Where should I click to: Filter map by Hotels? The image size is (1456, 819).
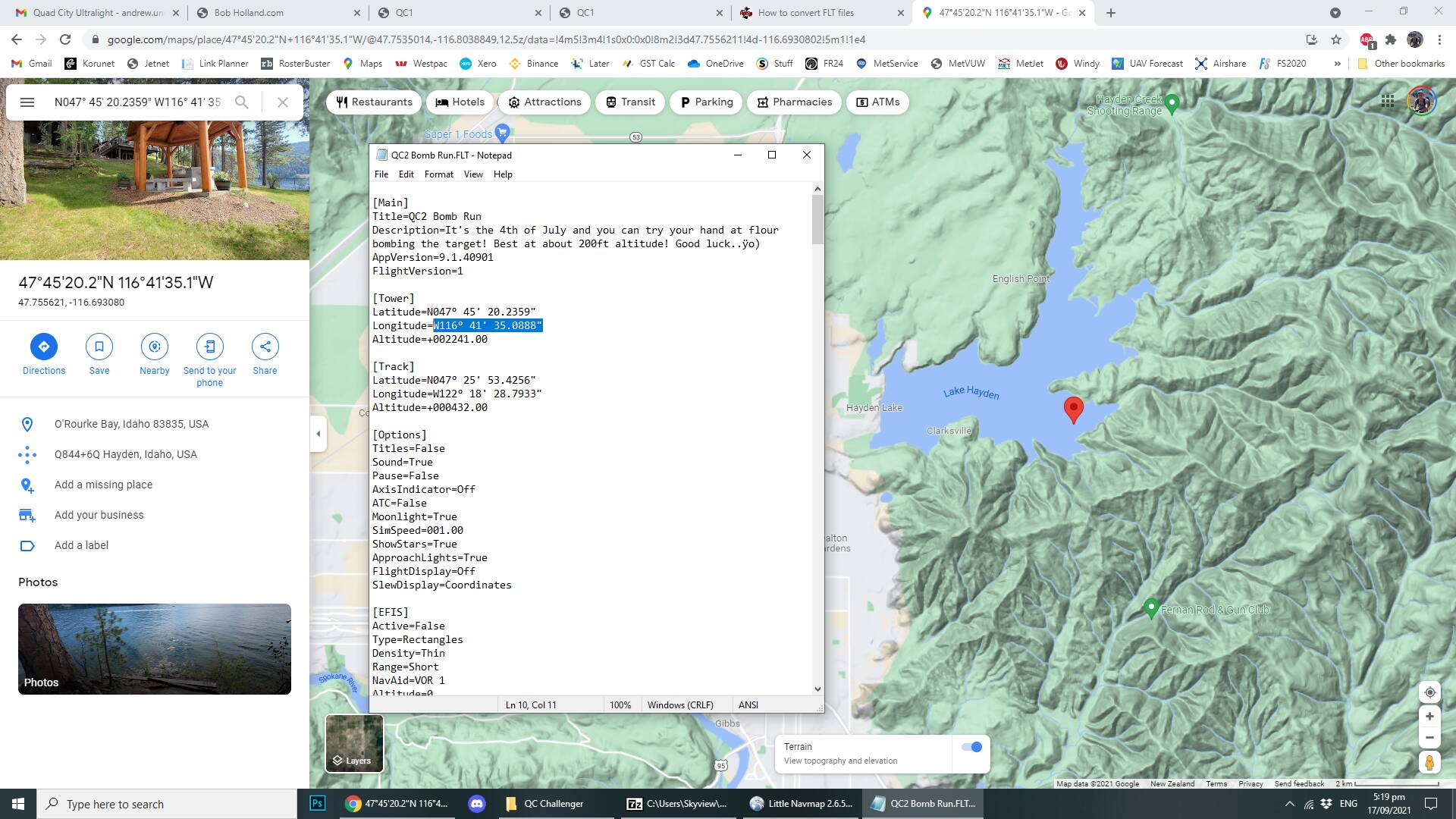(460, 102)
